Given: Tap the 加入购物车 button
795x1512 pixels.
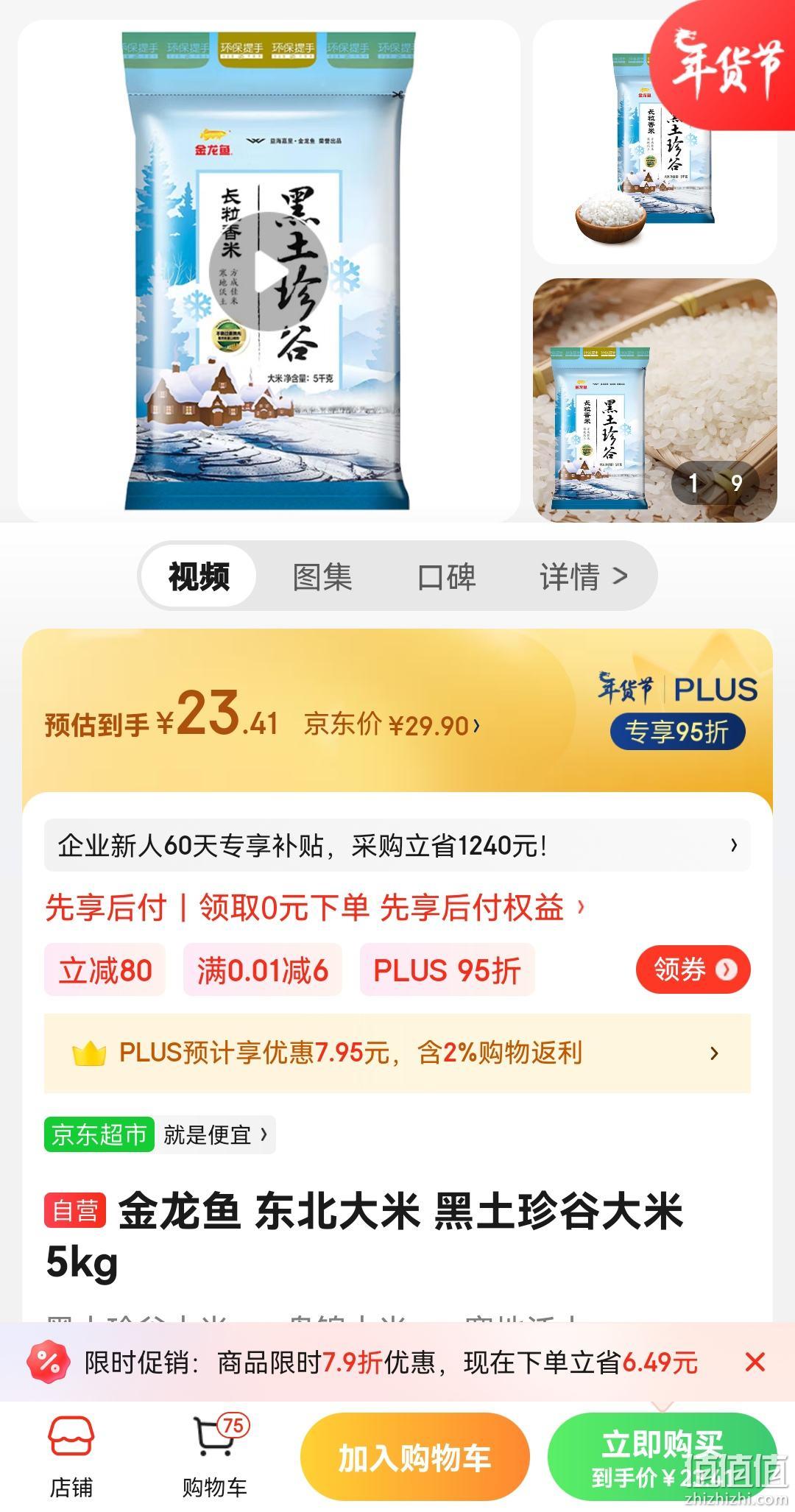Looking at the screenshot, I should (x=415, y=1458).
